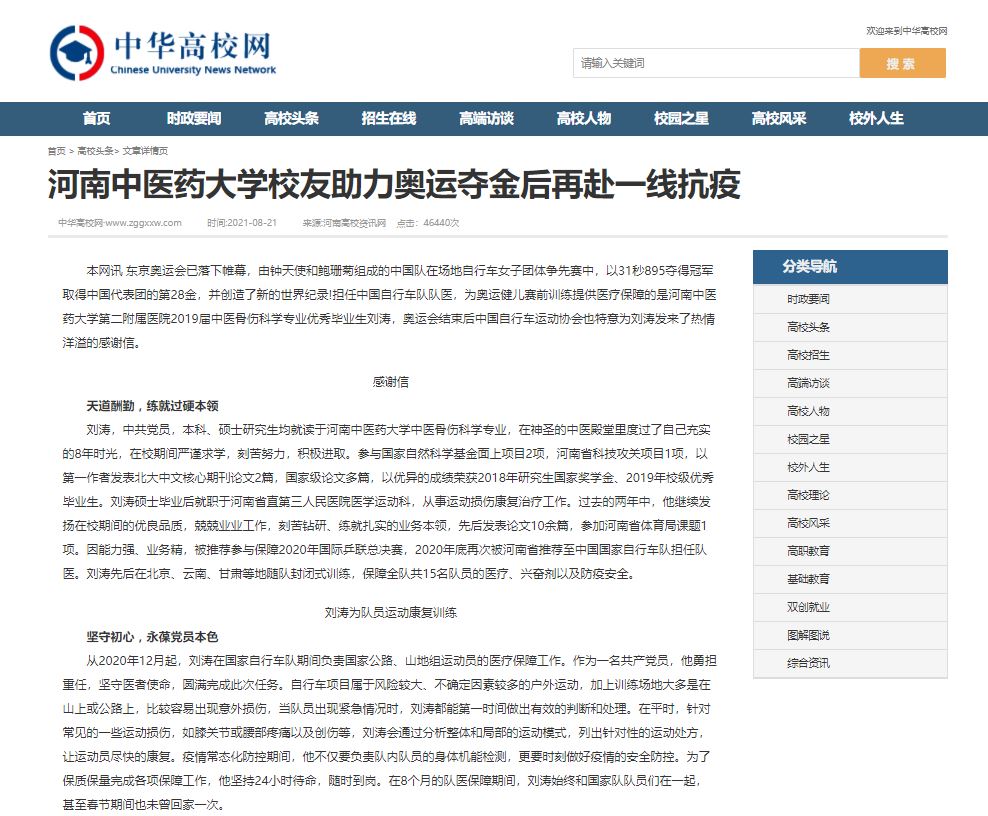Click the 首页 breadcrumb link
This screenshot has width=988, height=816.
(x=56, y=151)
